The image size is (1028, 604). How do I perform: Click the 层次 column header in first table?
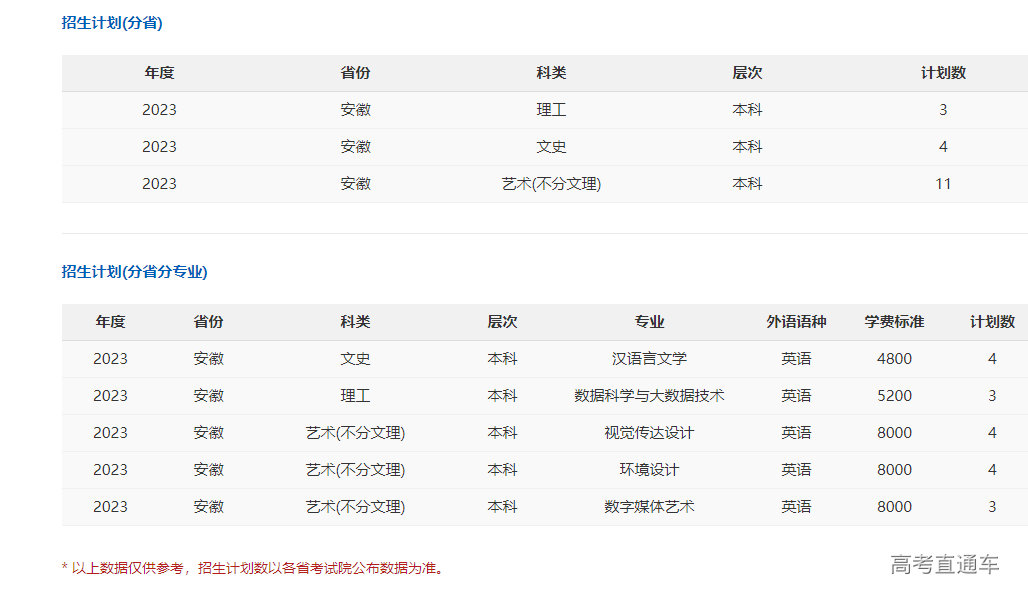point(748,72)
